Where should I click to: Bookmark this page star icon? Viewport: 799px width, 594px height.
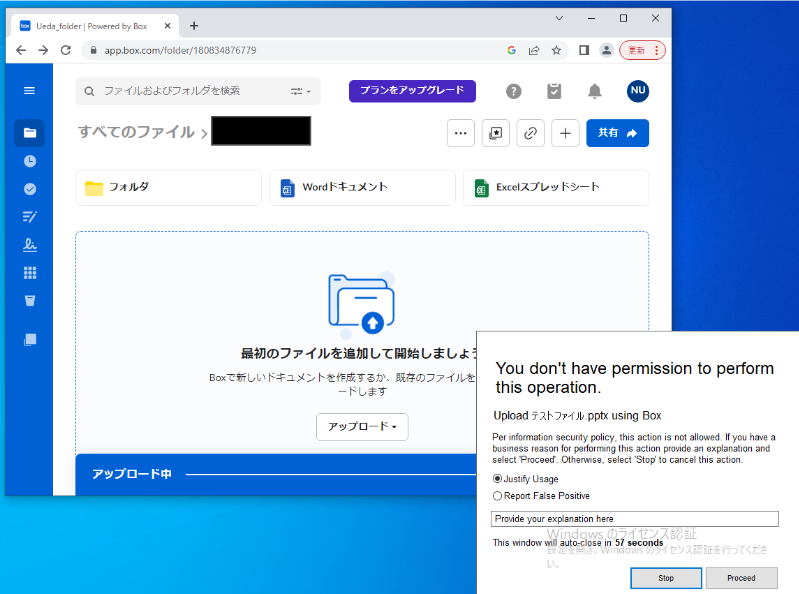click(x=556, y=50)
